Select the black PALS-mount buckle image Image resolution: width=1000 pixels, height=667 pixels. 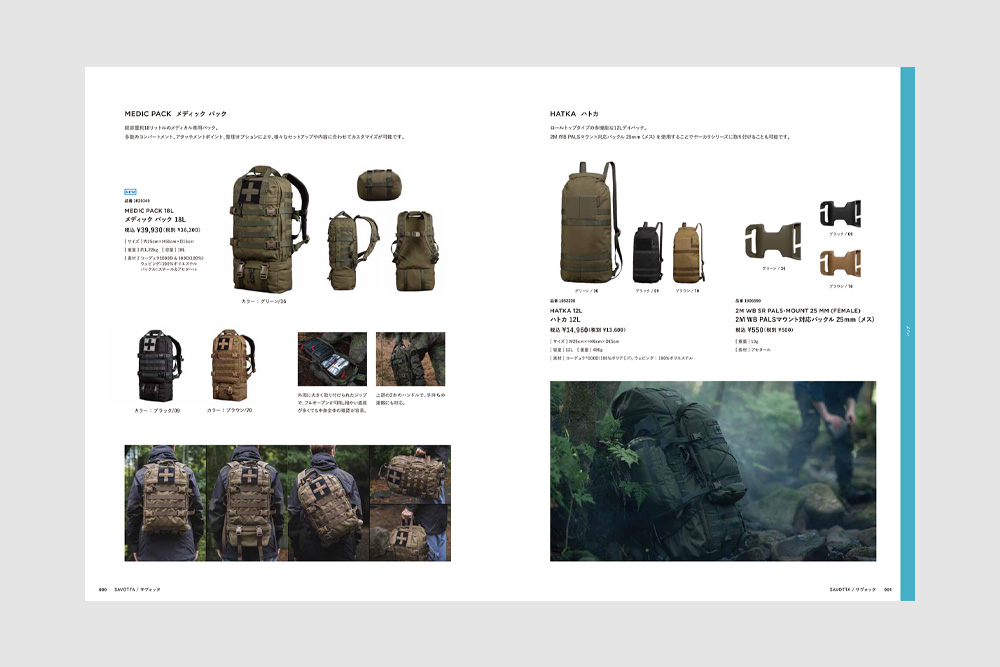pyautogui.click(x=839, y=214)
